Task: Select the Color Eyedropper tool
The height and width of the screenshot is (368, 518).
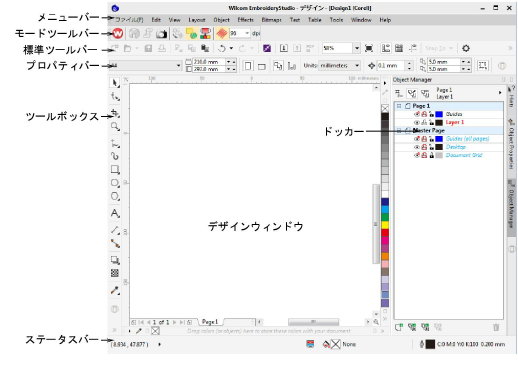Action: click(x=115, y=290)
